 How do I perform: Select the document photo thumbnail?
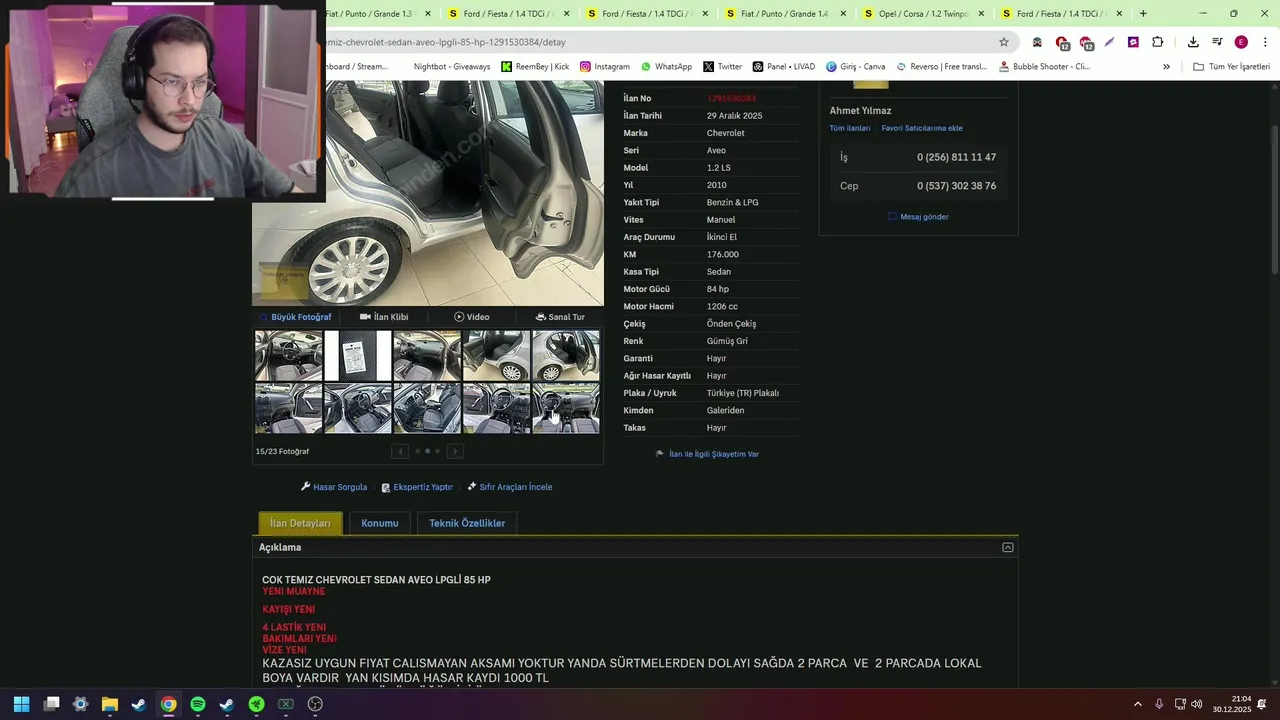358,355
